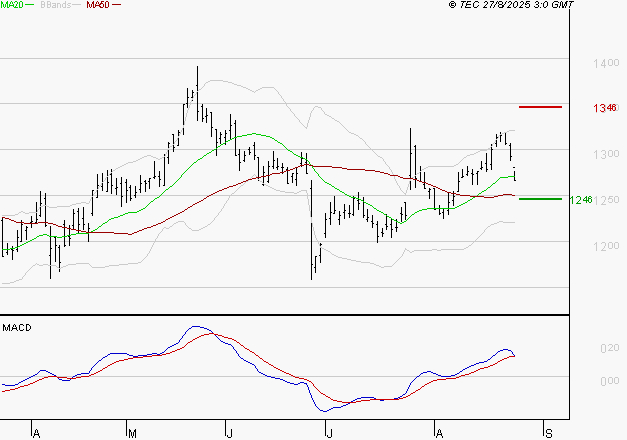The image size is (627, 440).
Task: Click the first A (April) month marker
Action: pyautogui.click(x=36, y=433)
